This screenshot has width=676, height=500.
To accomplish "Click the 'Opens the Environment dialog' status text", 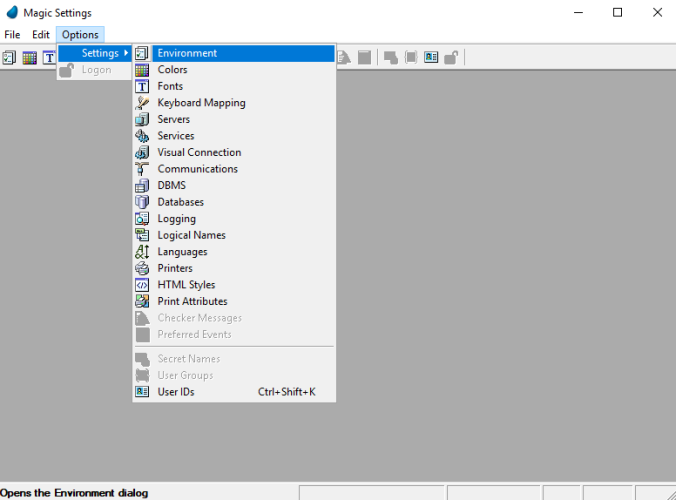I will [x=74, y=493].
